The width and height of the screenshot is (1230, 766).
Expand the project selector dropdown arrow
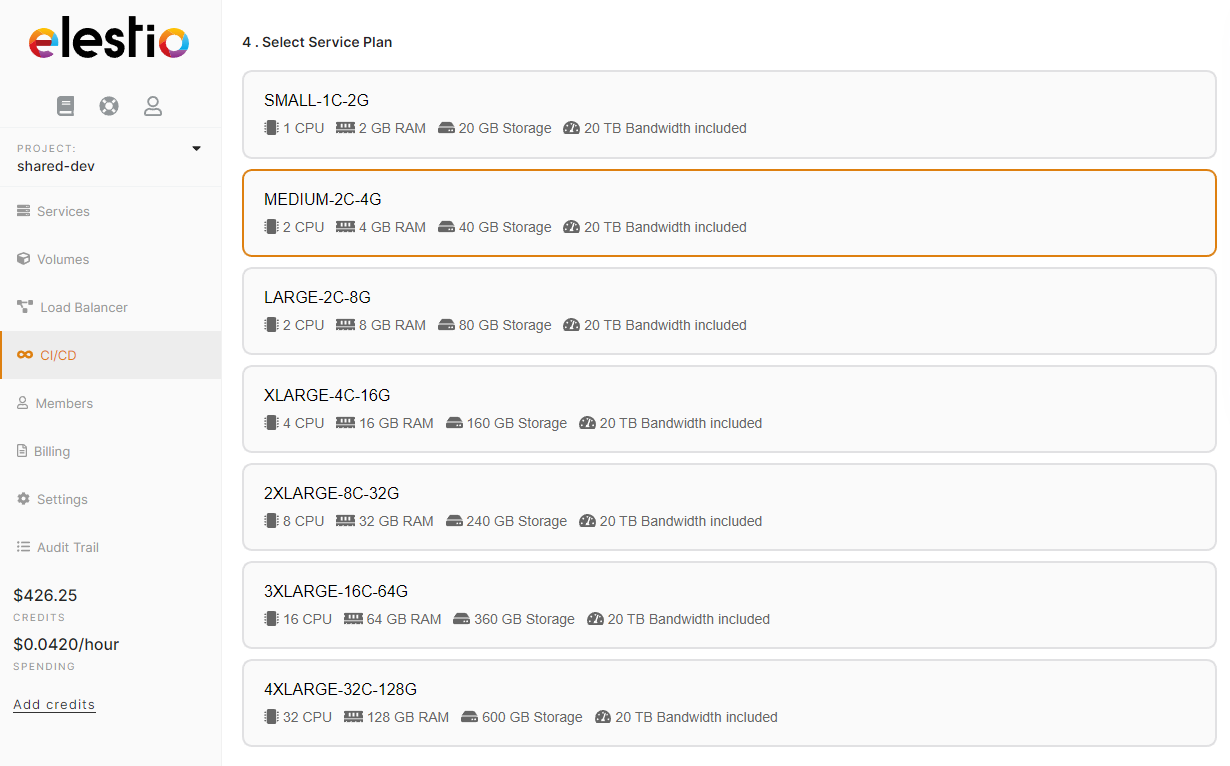(x=196, y=149)
